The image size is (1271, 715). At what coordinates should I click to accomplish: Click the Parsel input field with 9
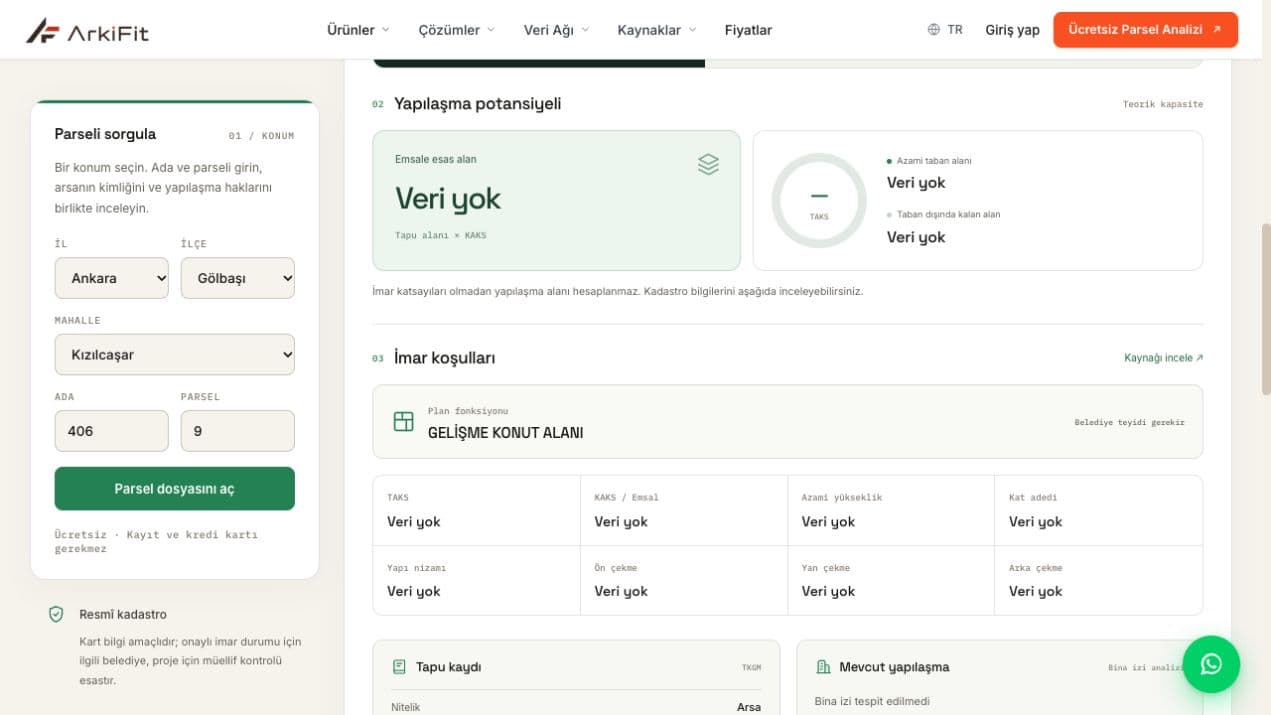238,431
